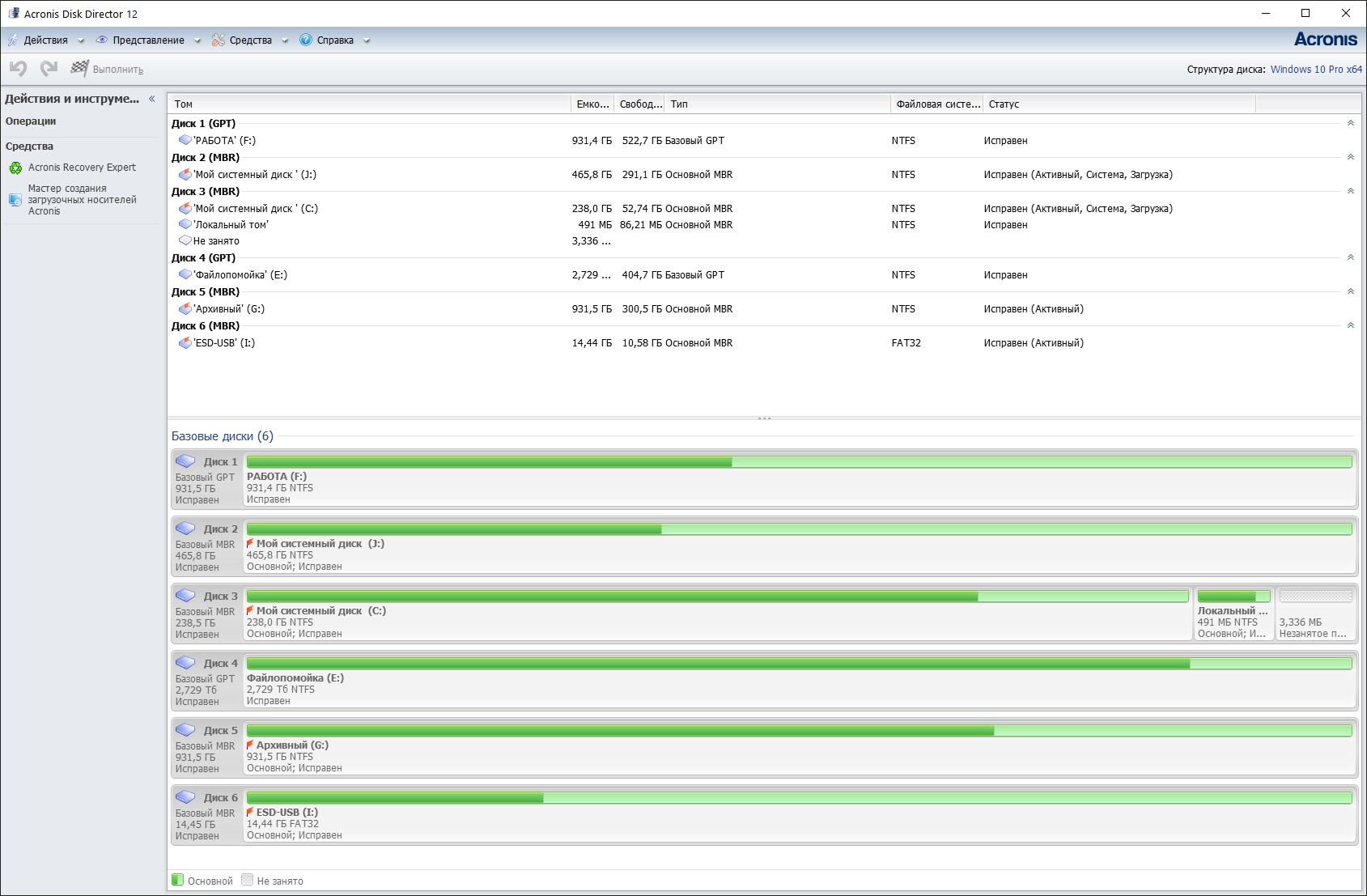Open dropdown arrow next to Средства menu
This screenshot has width=1367, height=896.
285,40
